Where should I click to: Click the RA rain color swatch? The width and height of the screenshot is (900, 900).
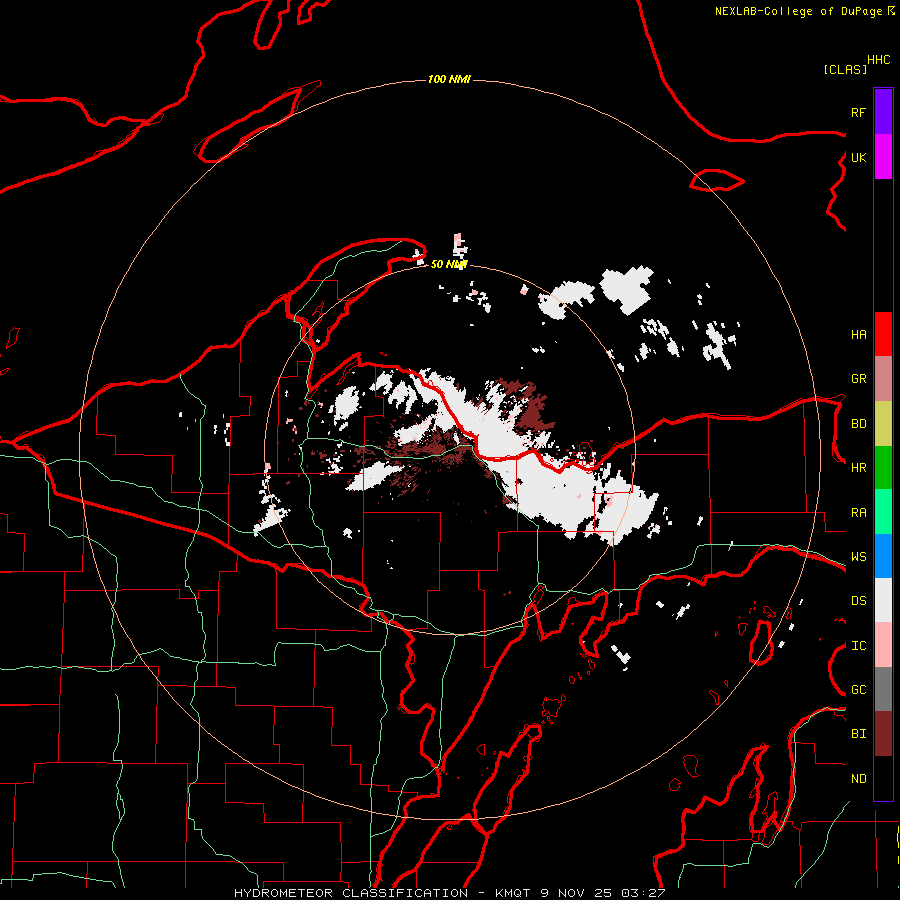click(883, 512)
